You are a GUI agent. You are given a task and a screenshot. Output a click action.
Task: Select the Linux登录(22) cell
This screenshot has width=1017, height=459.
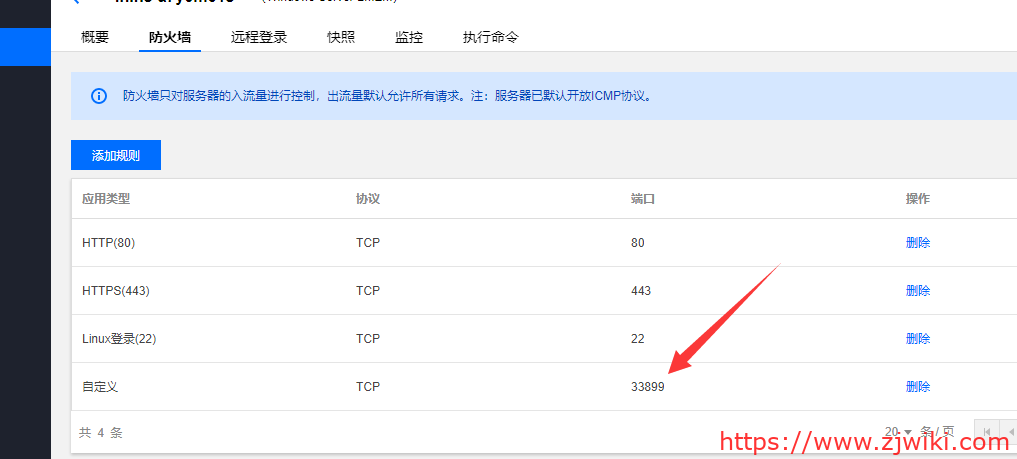(119, 339)
